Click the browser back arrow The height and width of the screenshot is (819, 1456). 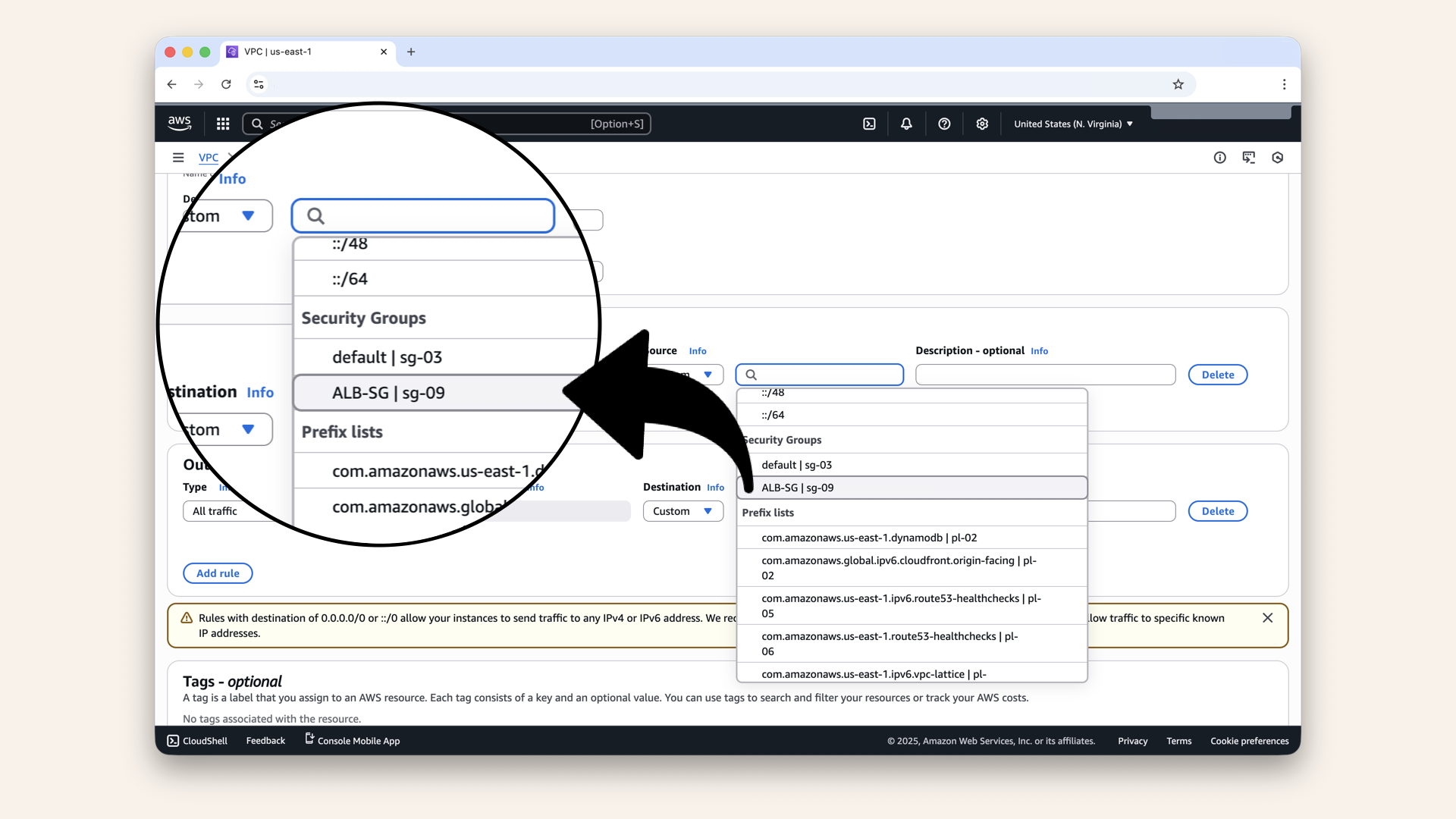coord(171,84)
